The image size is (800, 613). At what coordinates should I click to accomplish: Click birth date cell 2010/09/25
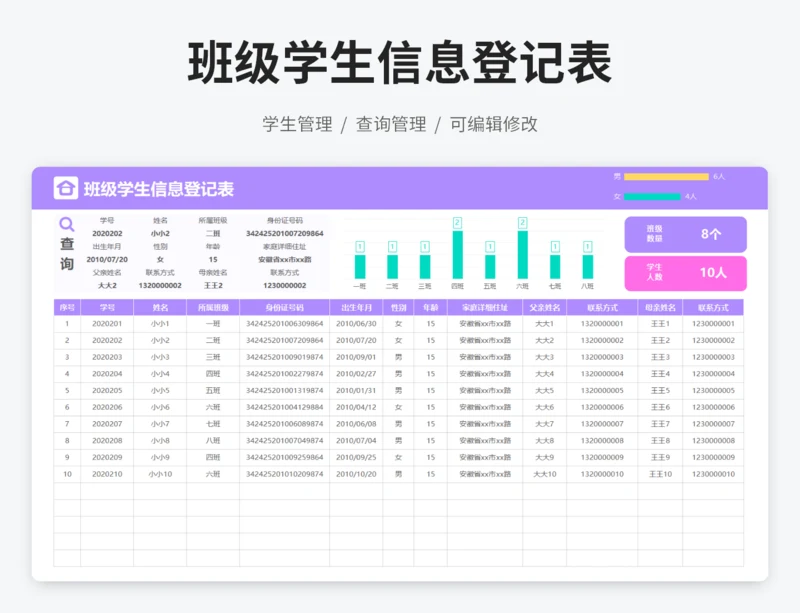[356, 457]
